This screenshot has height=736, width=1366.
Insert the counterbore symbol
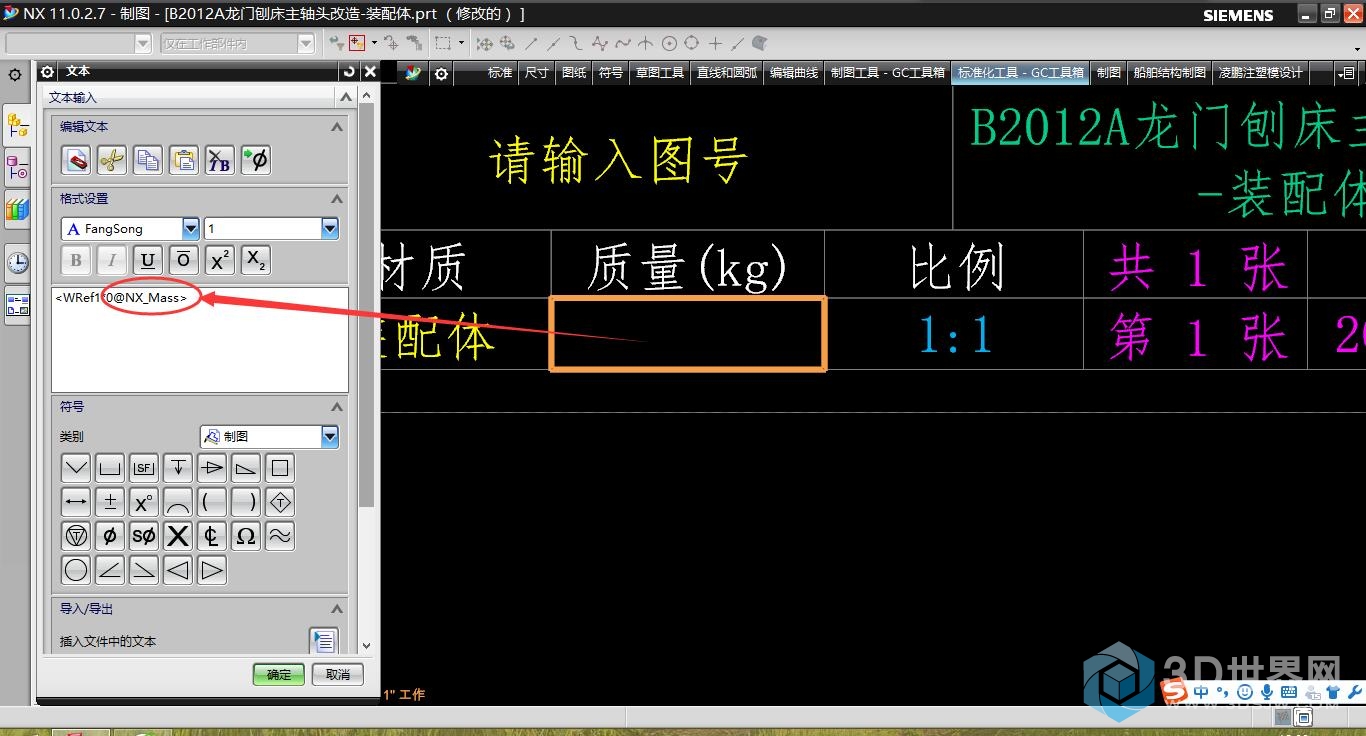110,468
